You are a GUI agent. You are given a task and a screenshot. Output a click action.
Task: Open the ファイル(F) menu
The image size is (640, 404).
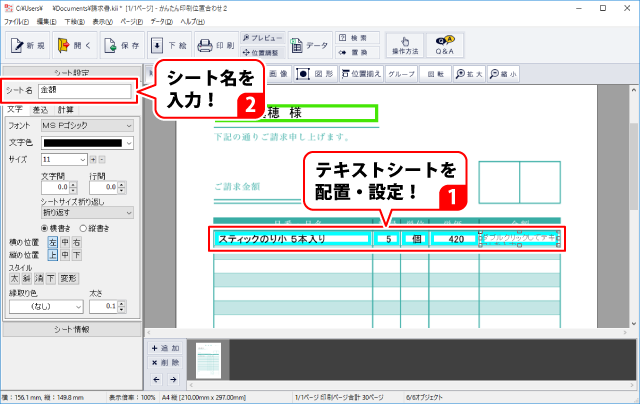pos(16,22)
